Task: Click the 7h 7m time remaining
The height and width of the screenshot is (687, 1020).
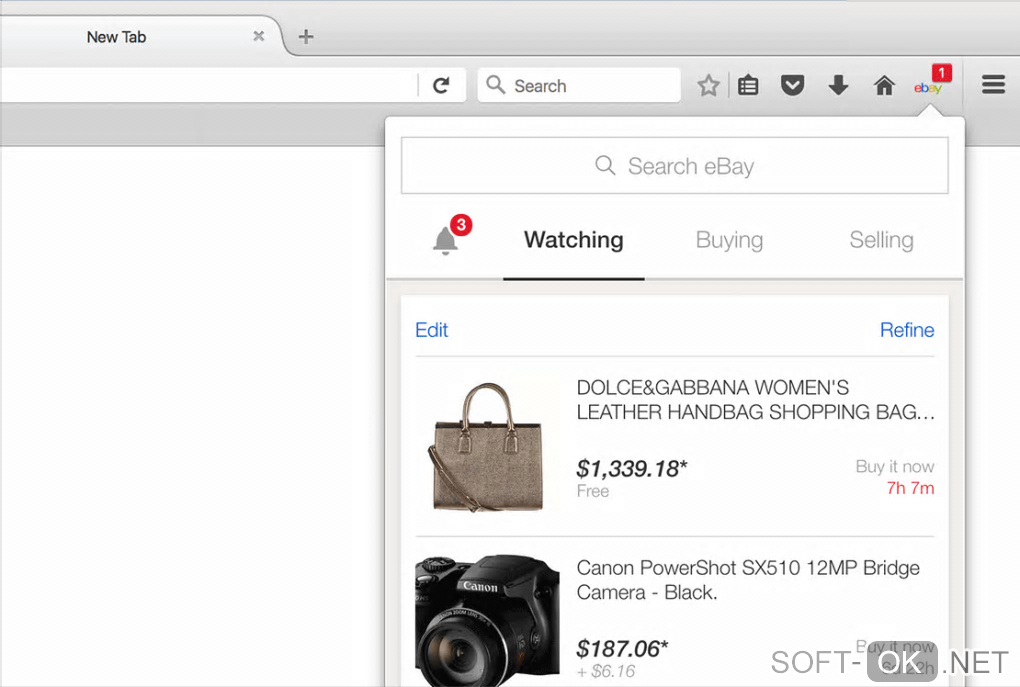Action: [x=910, y=488]
